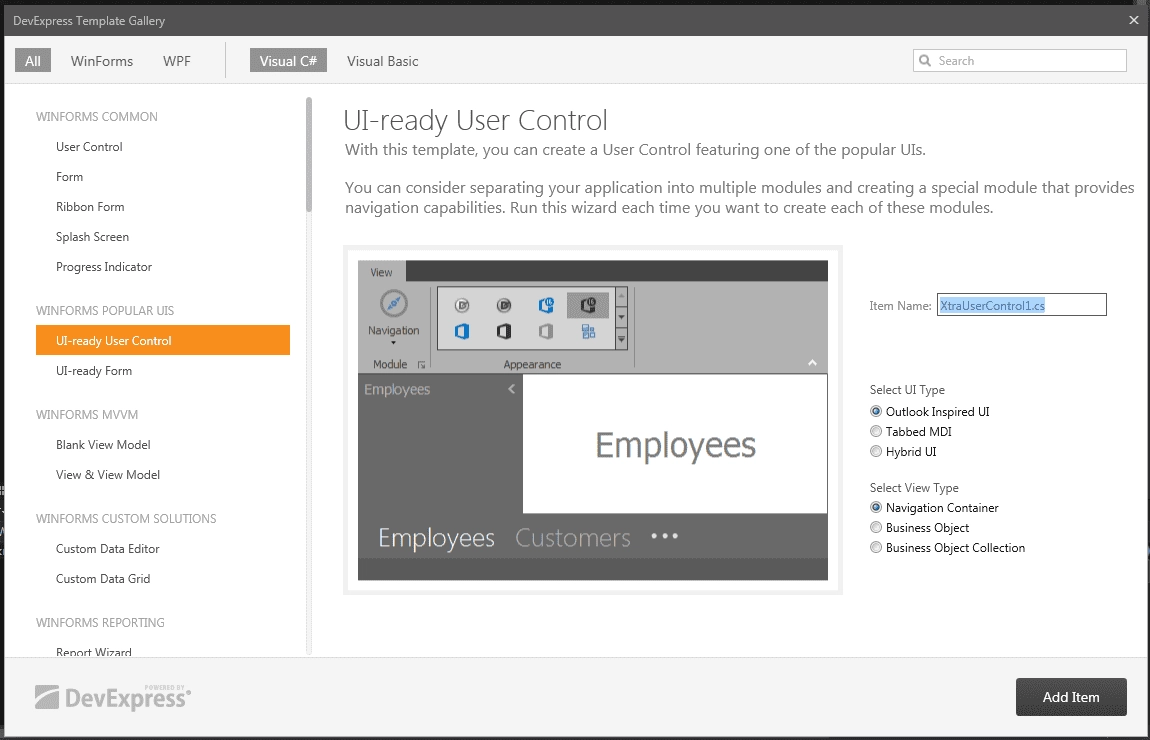Click the Item Name text field

pyautogui.click(x=1022, y=305)
